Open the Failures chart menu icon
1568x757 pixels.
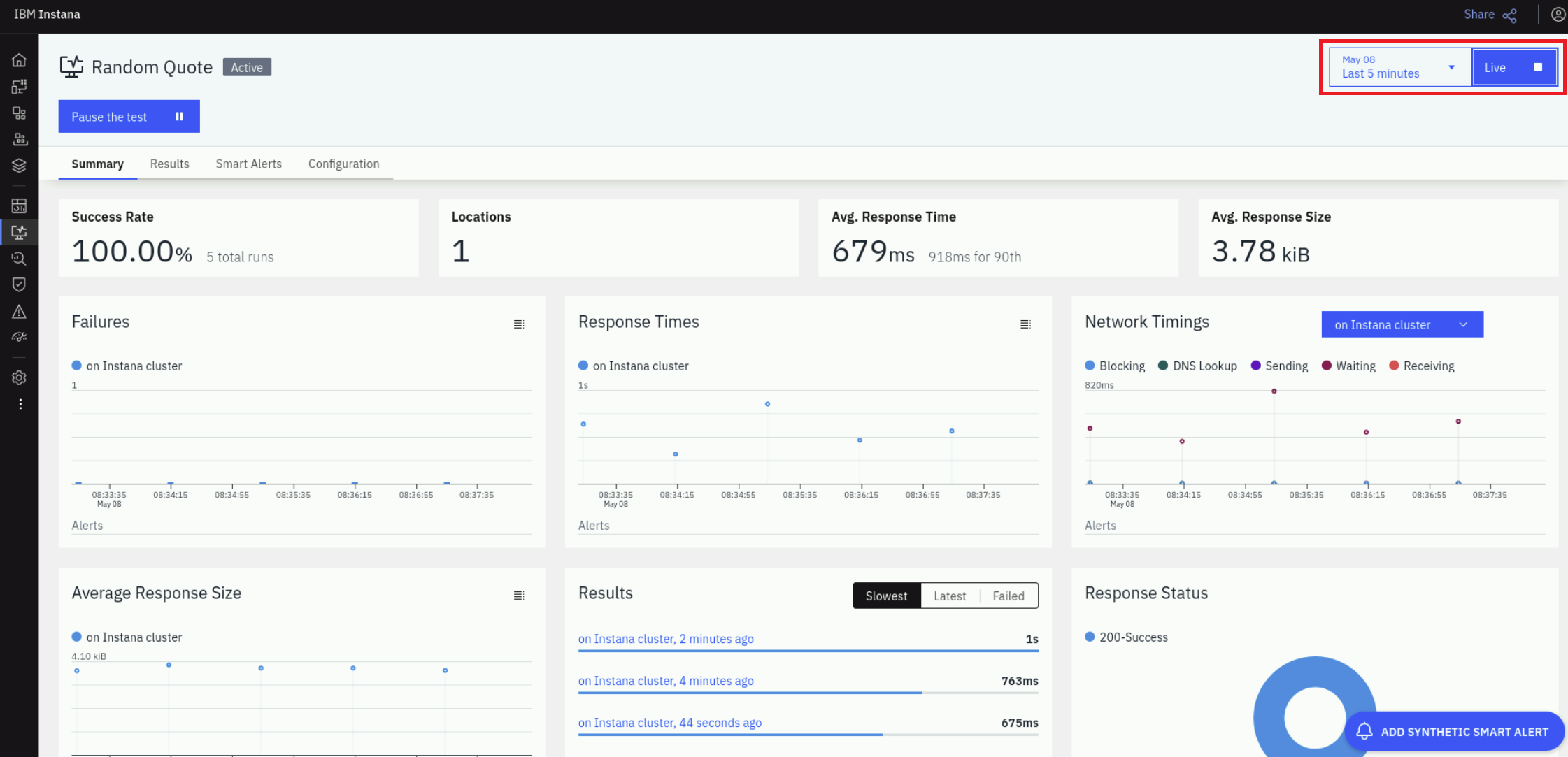(519, 324)
